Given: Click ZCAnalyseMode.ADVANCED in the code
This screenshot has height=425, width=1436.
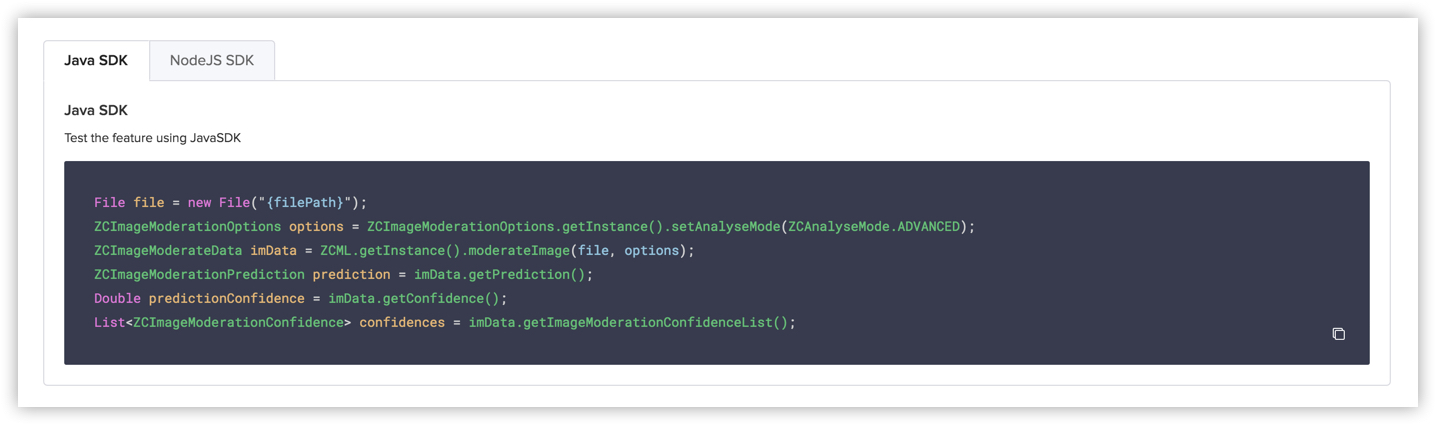Looking at the screenshot, I should point(874,226).
